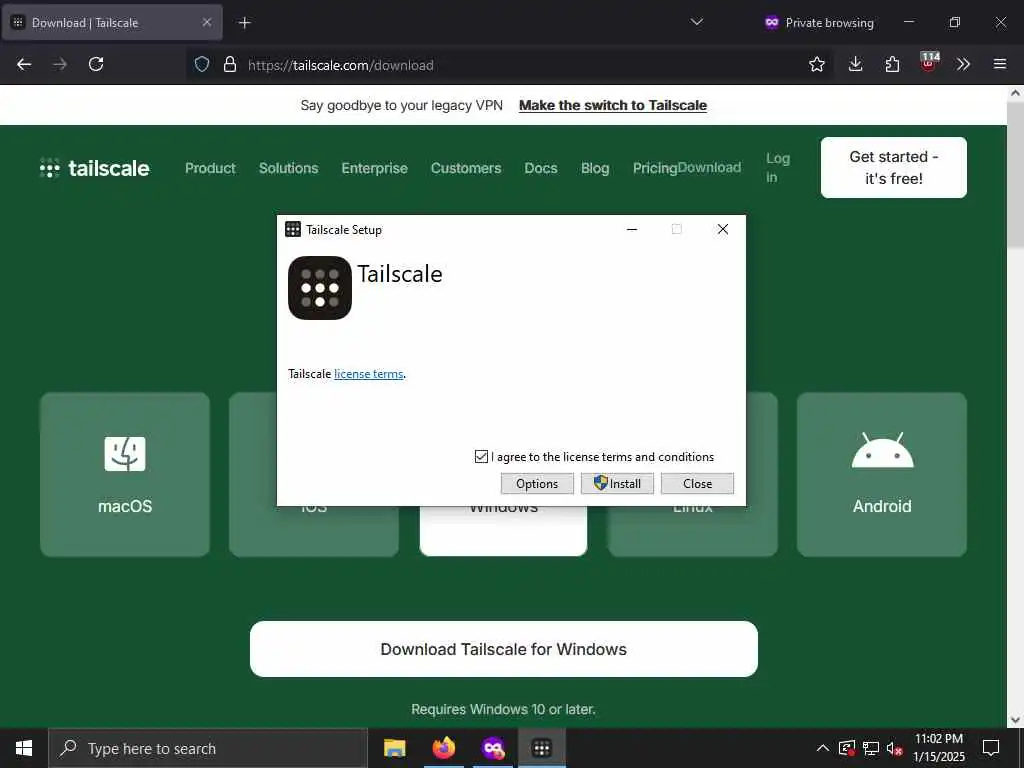1024x768 pixels.
Task: Click Tailscale Setup taskbar icon
Action: coord(541,748)
